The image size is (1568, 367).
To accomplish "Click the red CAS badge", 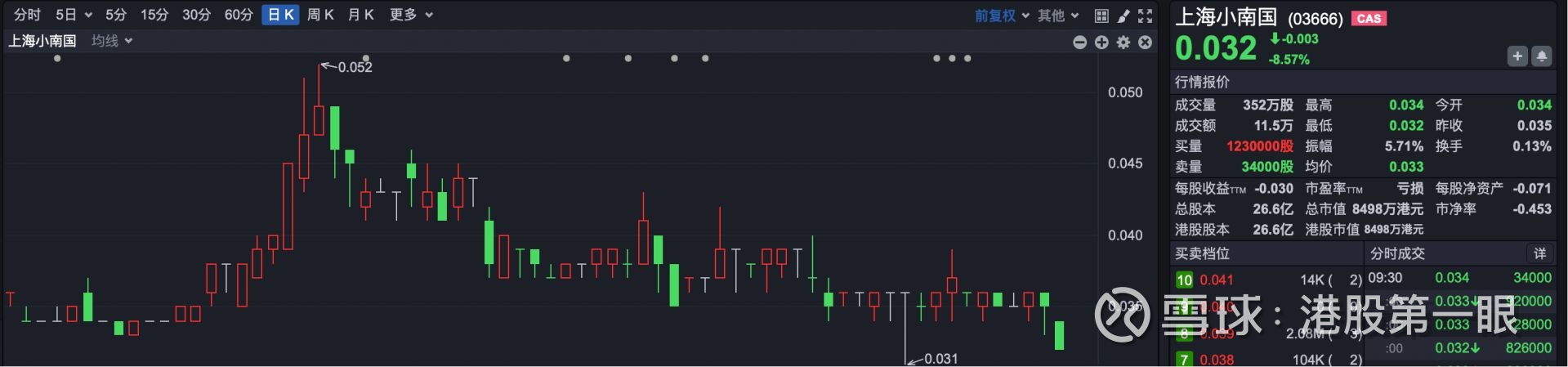I will pyautogui.click(x=1369, y=18).
